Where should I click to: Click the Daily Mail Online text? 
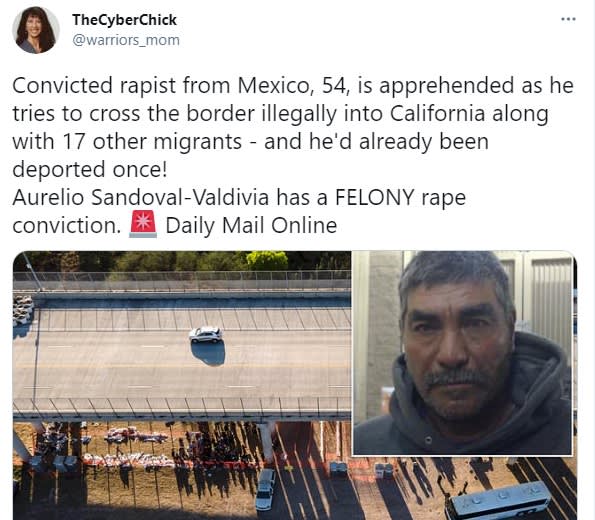coord(251,225)
